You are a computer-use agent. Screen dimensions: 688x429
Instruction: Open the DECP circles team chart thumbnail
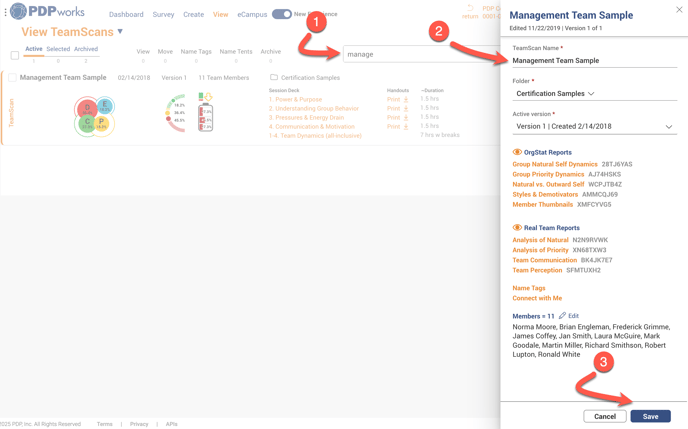tap(94, 116)
